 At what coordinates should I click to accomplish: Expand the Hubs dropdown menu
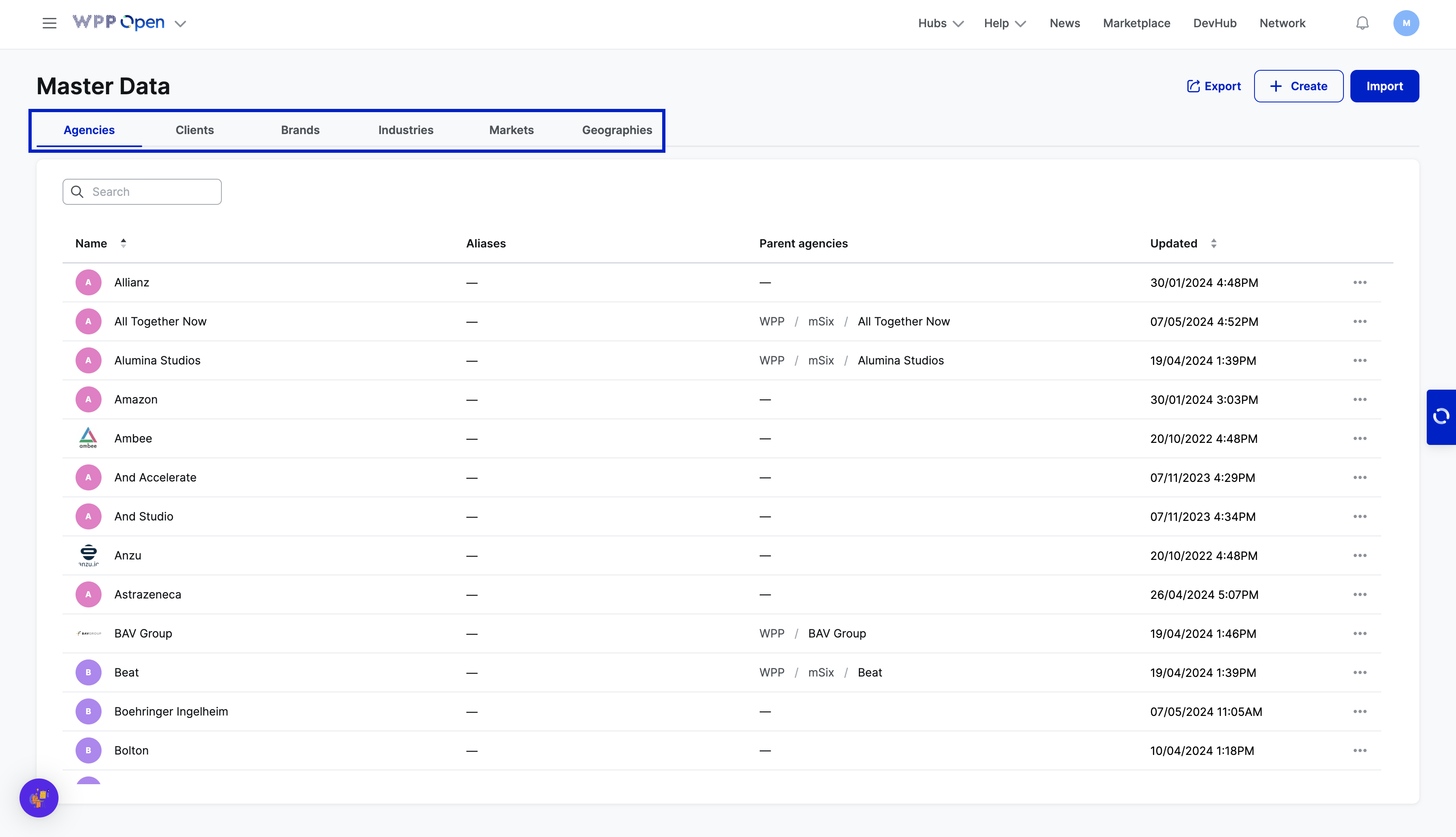tap(940, 23)
